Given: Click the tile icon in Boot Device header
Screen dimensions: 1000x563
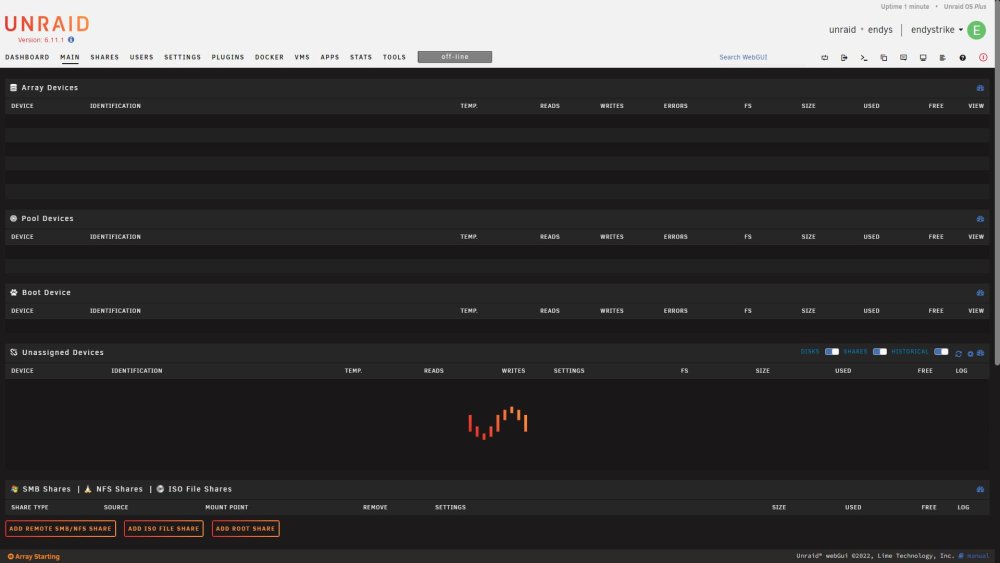Looking at the screenshot, I should tap(980, 293).
